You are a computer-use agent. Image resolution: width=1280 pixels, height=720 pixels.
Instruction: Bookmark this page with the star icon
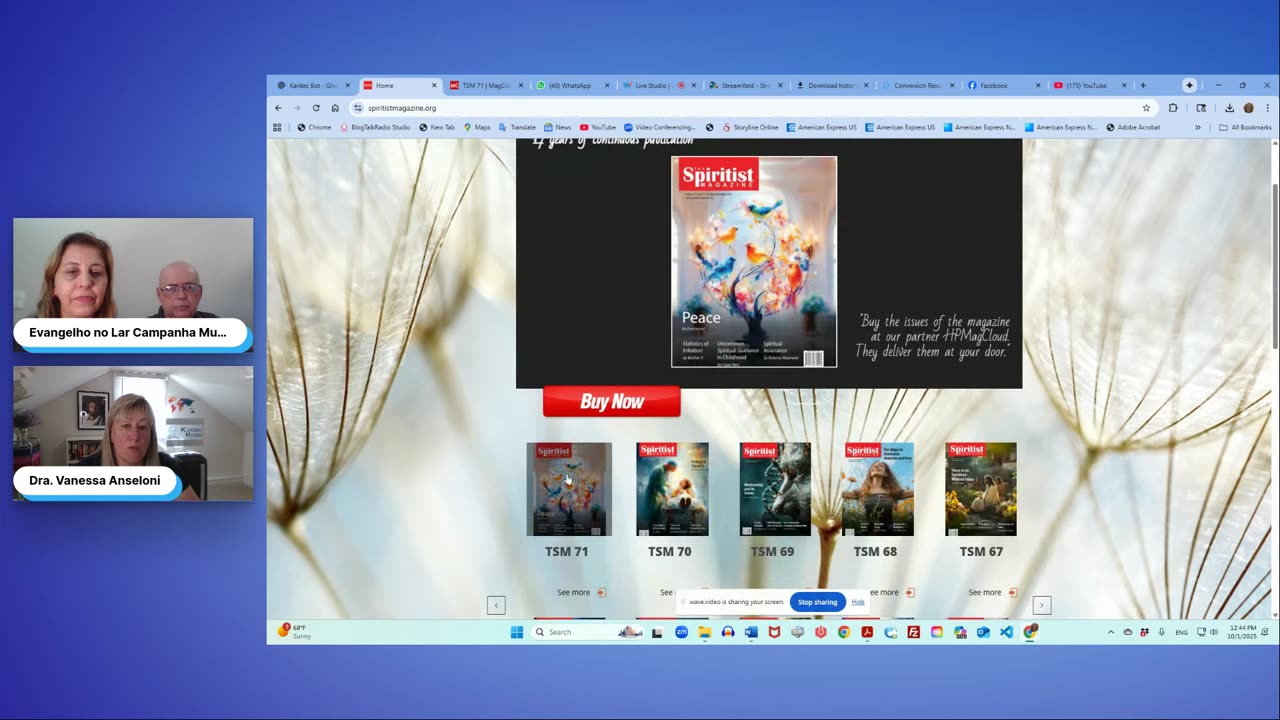point(1146,108)
